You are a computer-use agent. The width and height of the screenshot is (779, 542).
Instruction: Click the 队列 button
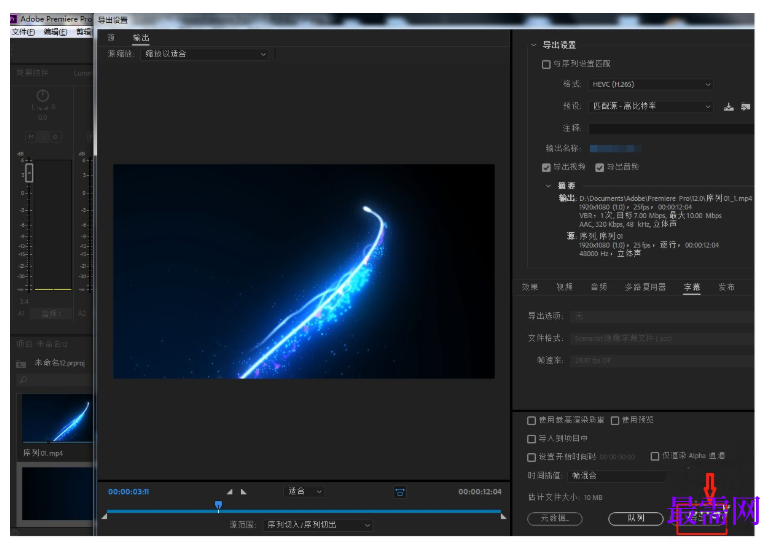635,518
